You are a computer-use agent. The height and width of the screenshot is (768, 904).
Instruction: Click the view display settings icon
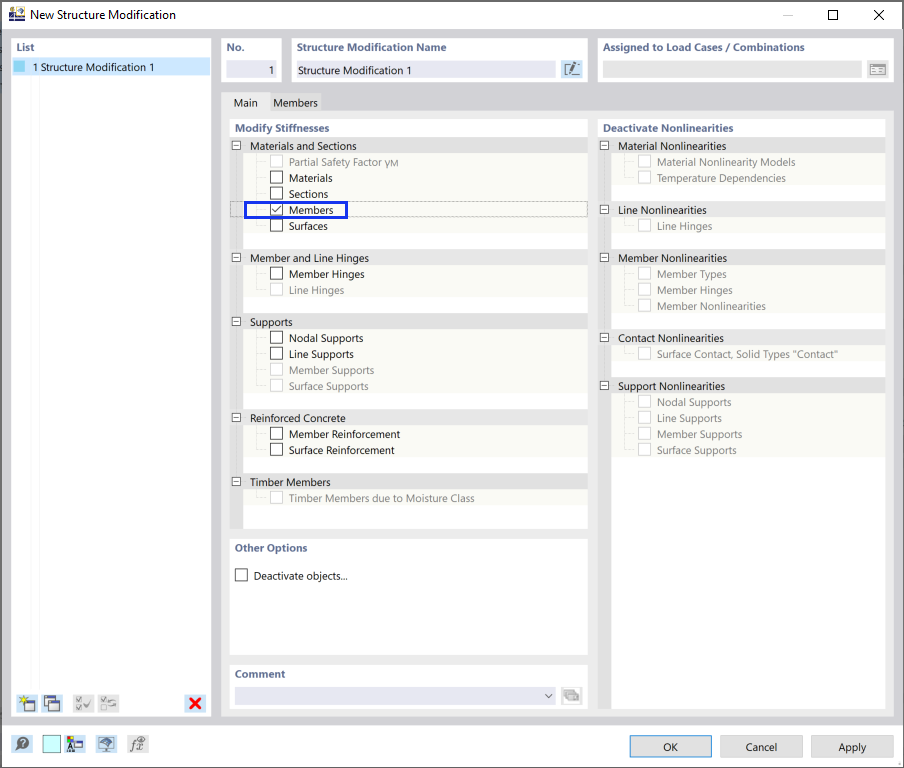click(106, 744)
